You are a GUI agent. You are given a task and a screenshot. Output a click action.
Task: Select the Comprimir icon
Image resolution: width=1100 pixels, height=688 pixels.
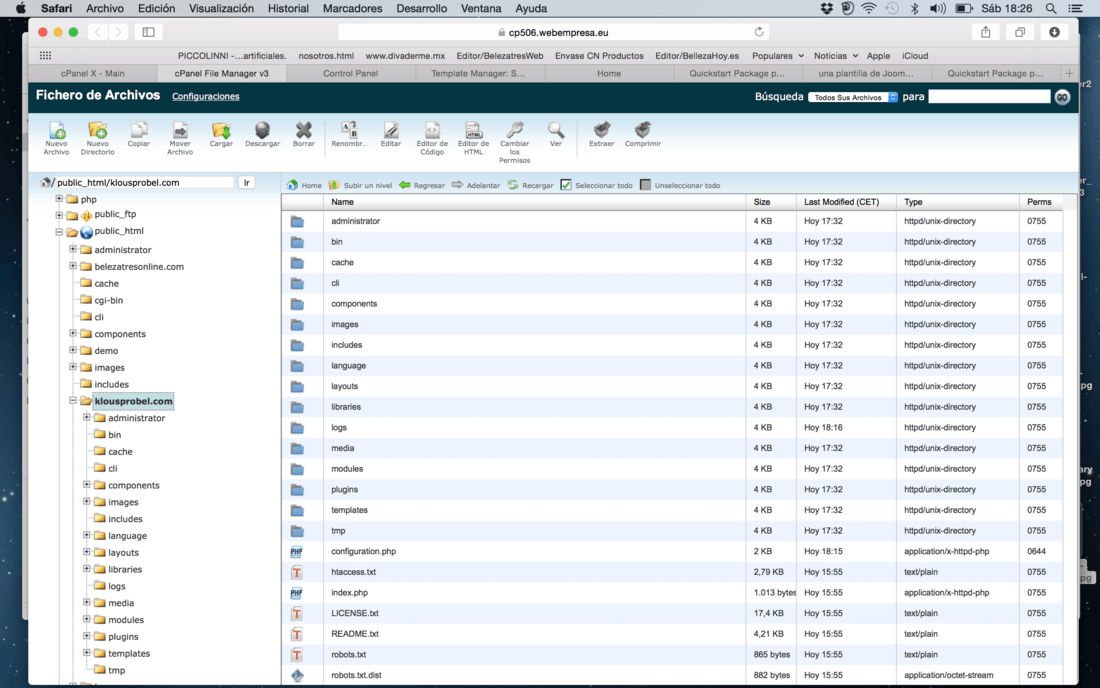coord(642,133)
